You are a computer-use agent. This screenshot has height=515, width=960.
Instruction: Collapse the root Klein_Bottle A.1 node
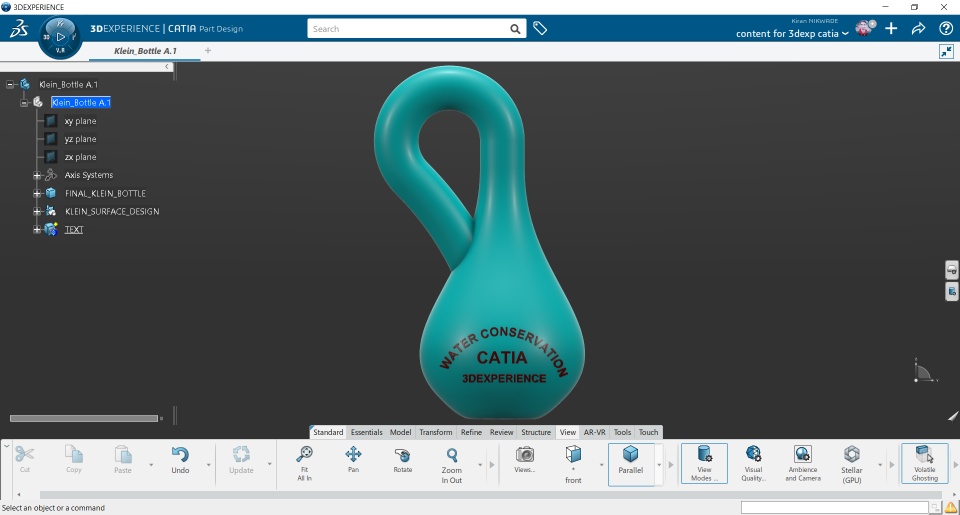[x=10, y=85]
